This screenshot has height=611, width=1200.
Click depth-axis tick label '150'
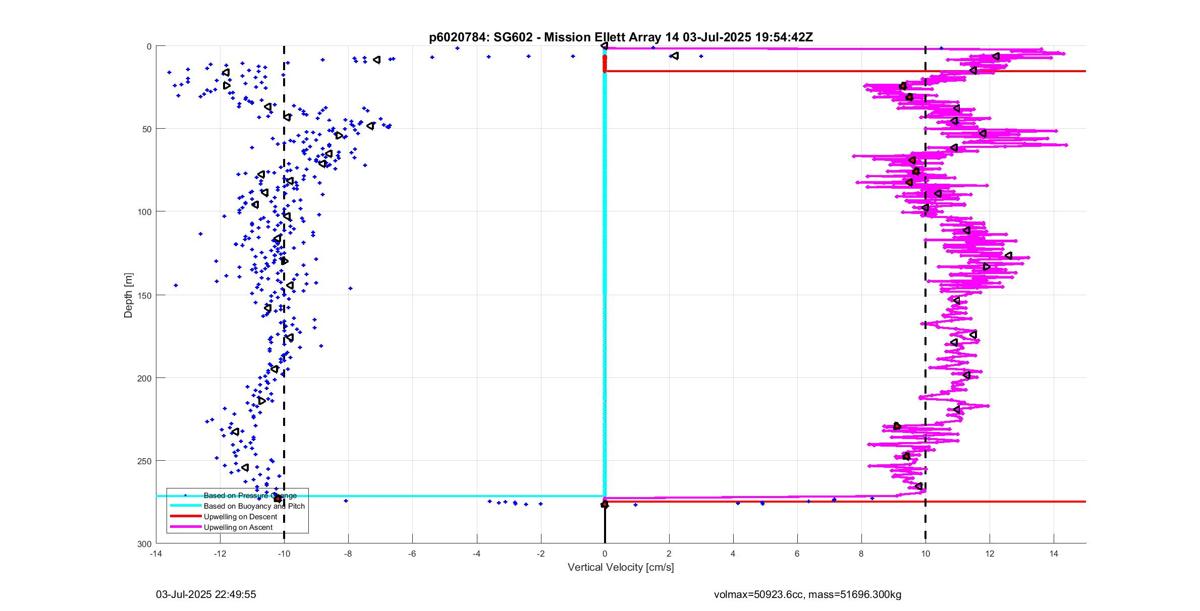pyautogui.click(x=144, y=295)
